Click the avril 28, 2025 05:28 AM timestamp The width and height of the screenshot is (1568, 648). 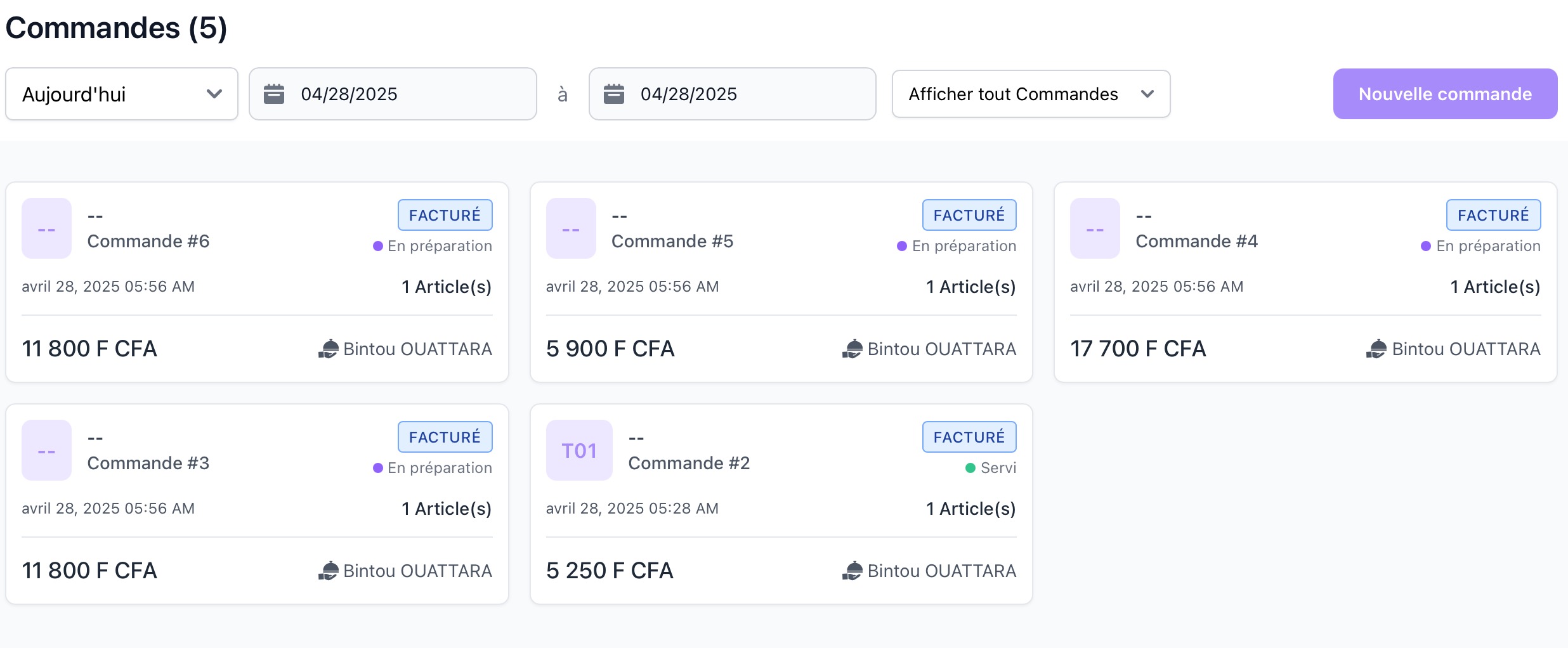click(632, 509)
